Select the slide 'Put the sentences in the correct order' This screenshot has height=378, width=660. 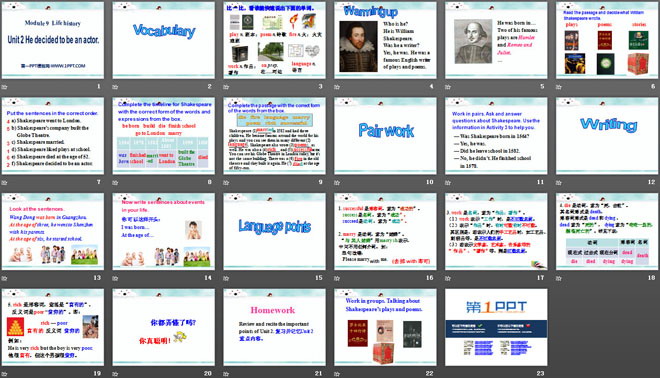53,136
